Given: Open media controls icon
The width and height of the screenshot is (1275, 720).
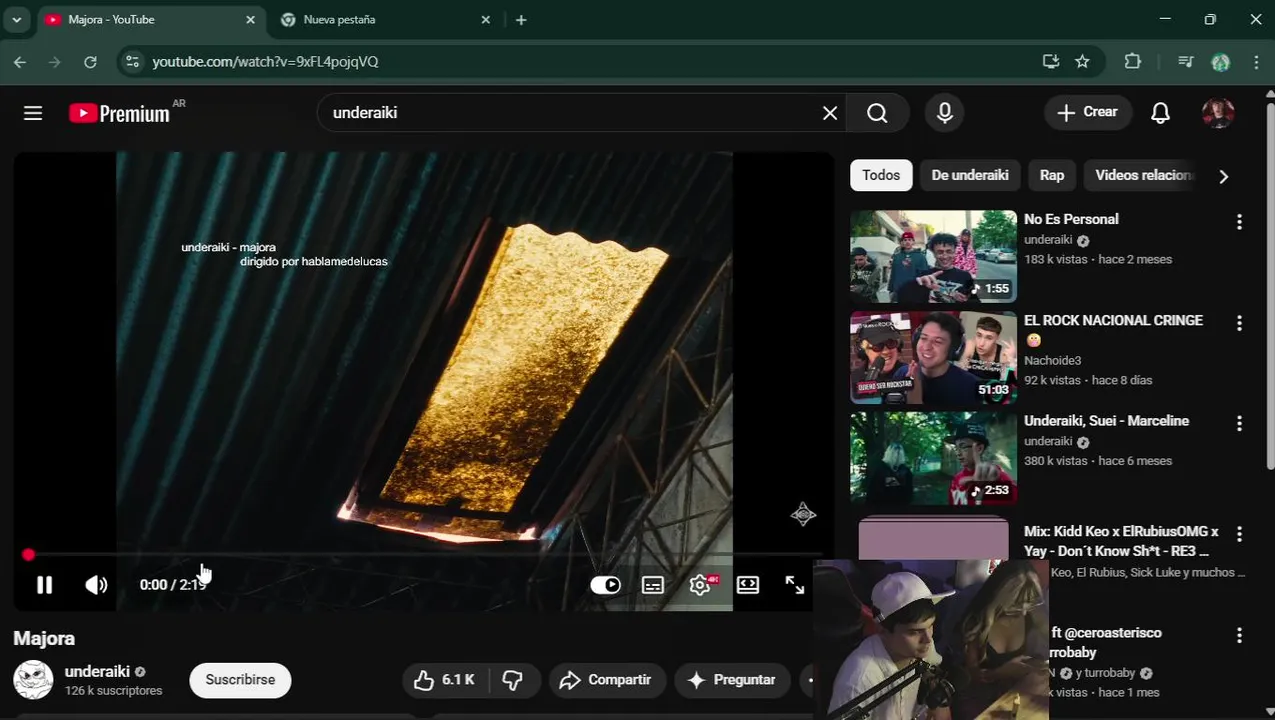Looking at the screenshot, I should click(1186, 62).
